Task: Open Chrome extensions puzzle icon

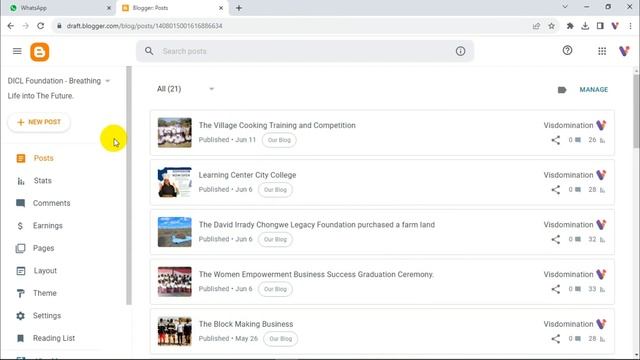Action: click(570, 26)
